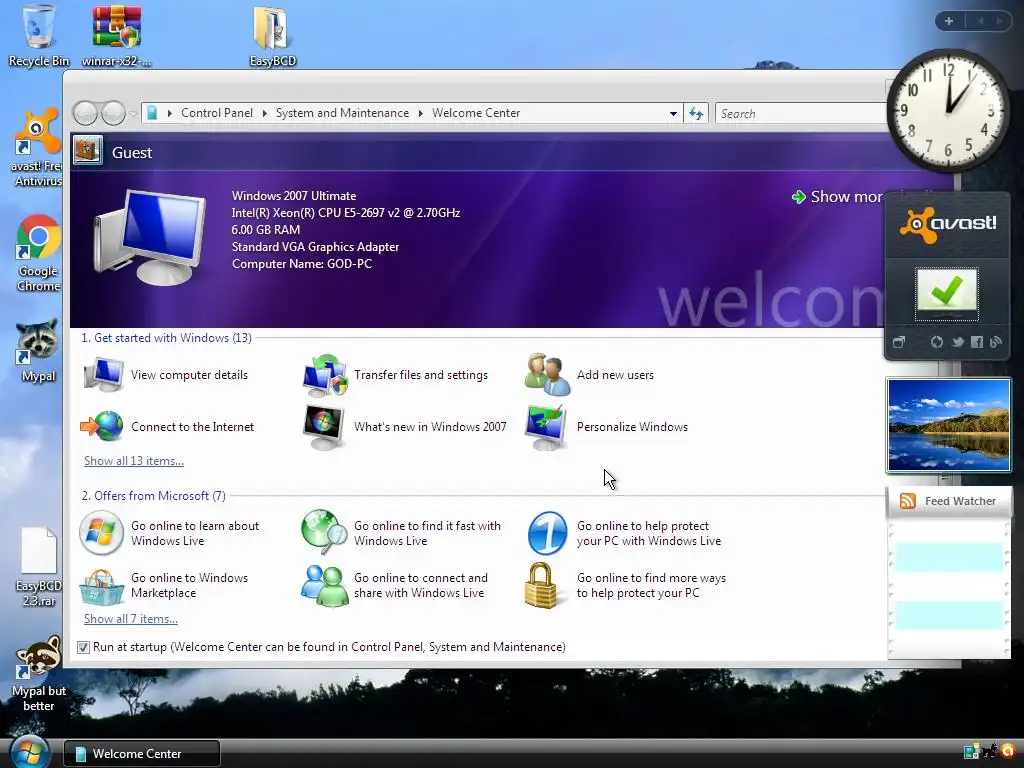Click the Feed Watcher gadget header
Screen dimensions: 1024x768
[x=948, y=501]
